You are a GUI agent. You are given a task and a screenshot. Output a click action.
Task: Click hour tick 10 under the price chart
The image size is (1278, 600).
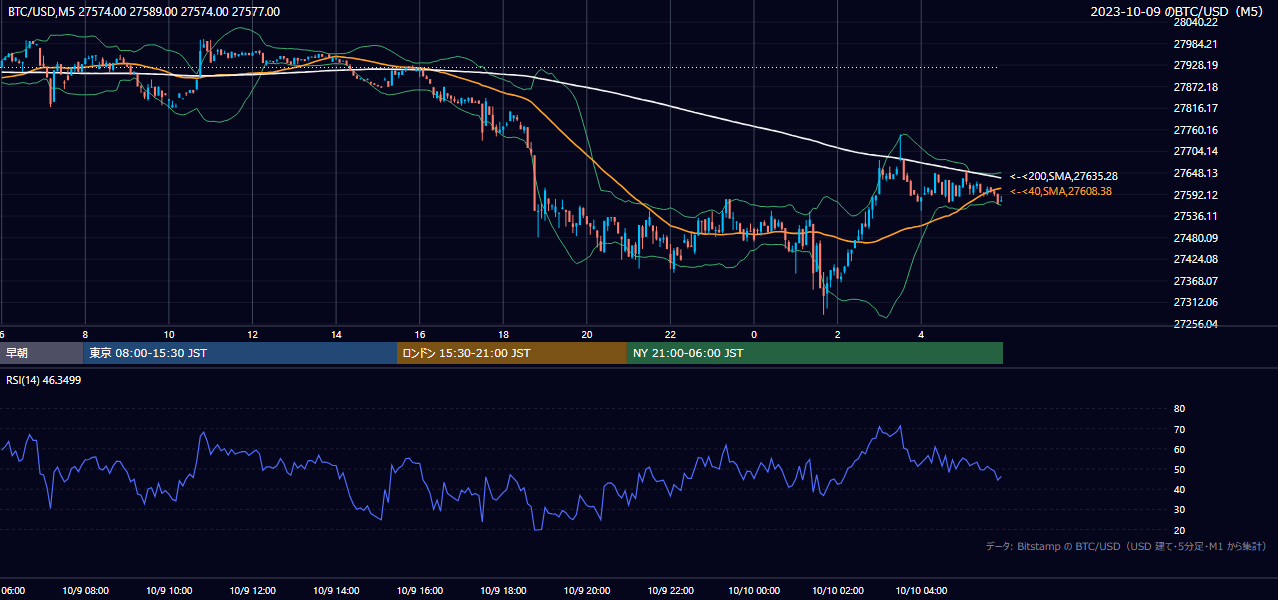[x=169, y=334]
